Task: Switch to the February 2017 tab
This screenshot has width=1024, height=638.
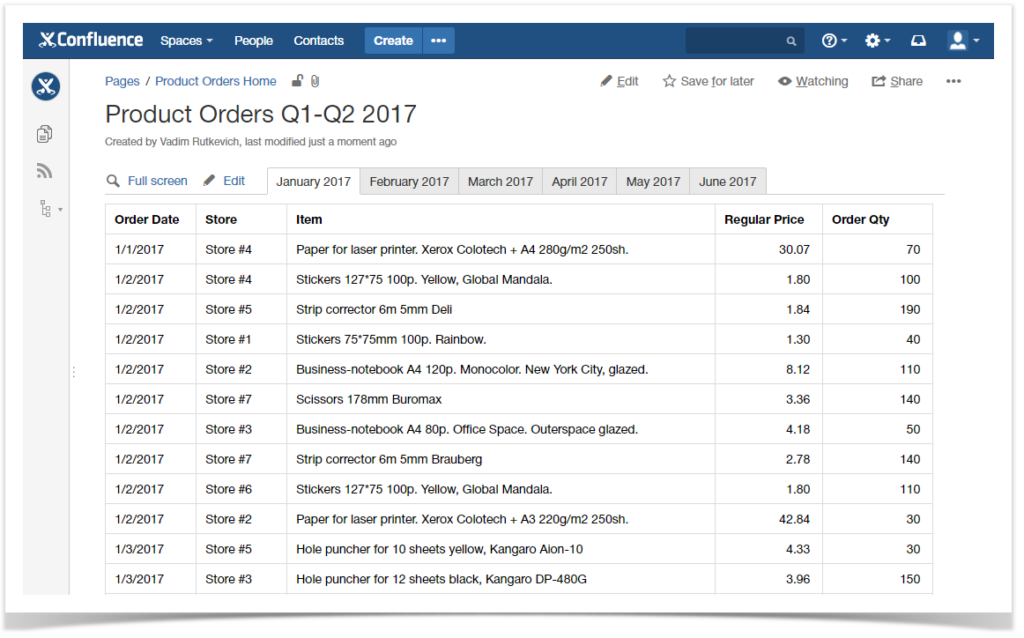Action: 409,181
